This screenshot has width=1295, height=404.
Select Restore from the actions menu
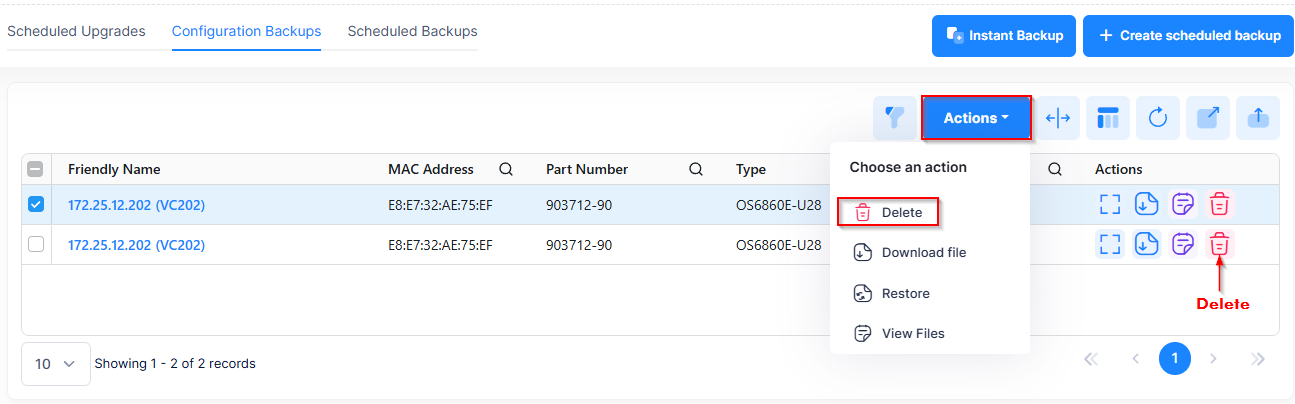pyautogui.click(x=905, y=293)
